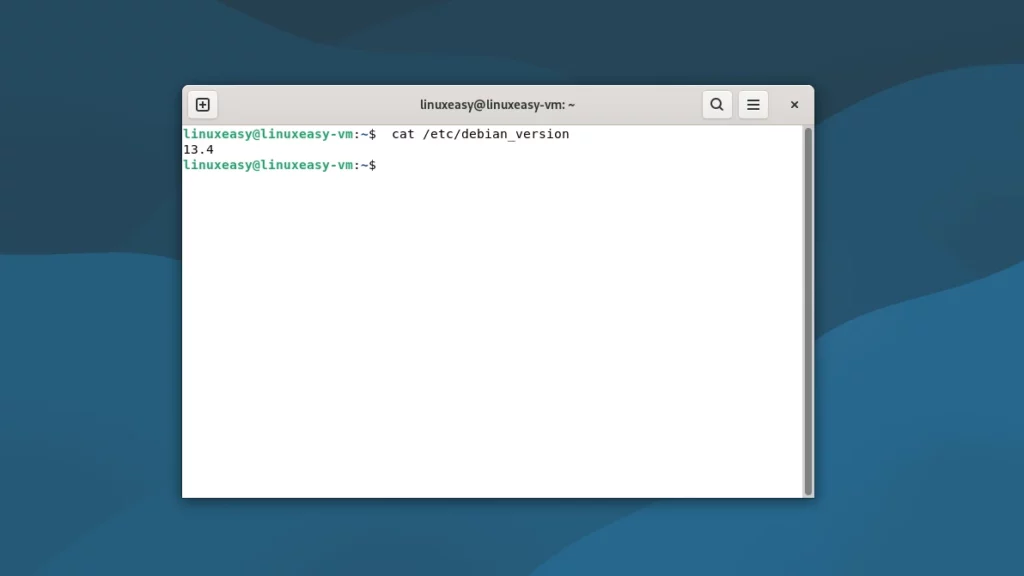This screenshot has height=576, width=1024.
Task: Click the empty white terminal area
Action: (500, 330)
